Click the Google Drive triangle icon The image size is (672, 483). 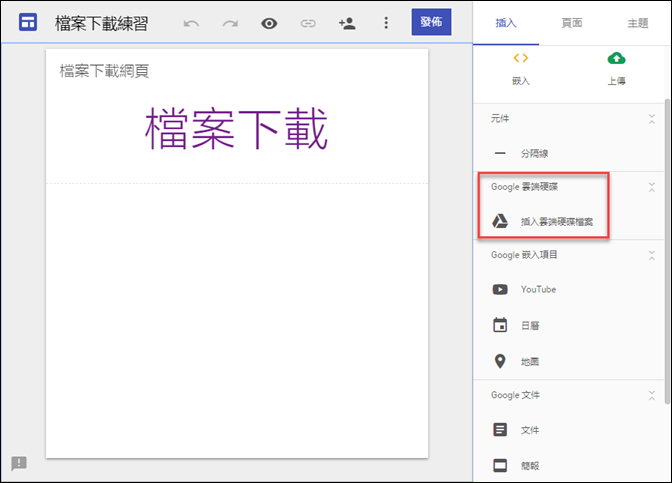pos(500,221)
